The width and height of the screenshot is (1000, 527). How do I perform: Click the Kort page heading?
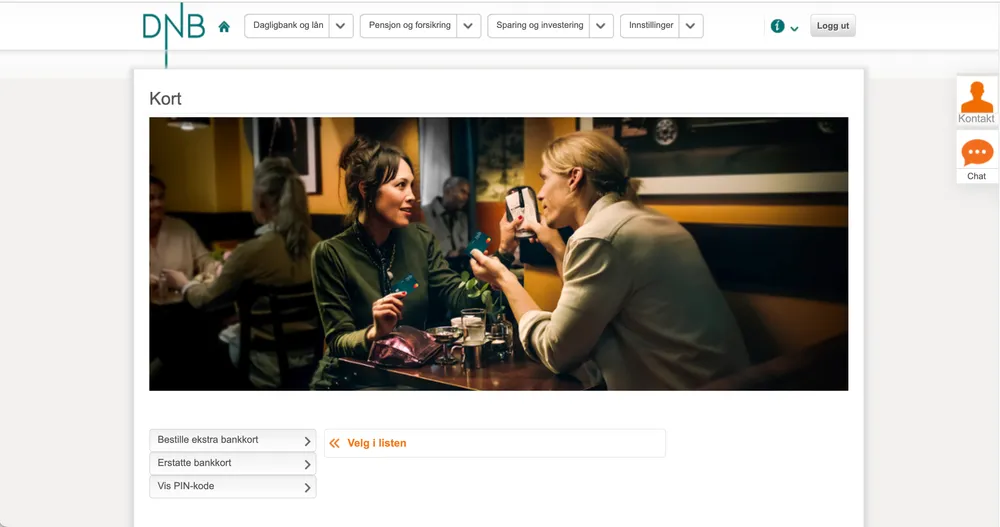pos(165,99)
